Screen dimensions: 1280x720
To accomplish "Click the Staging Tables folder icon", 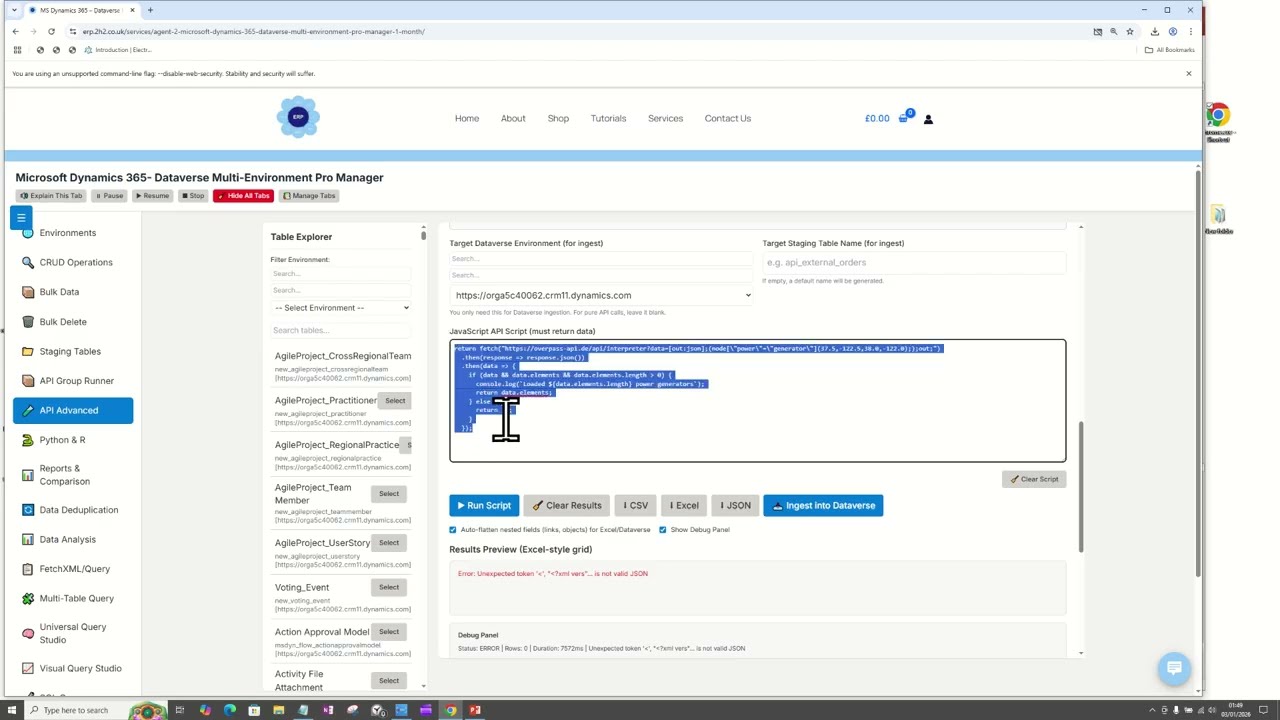I will coord(28,351).
